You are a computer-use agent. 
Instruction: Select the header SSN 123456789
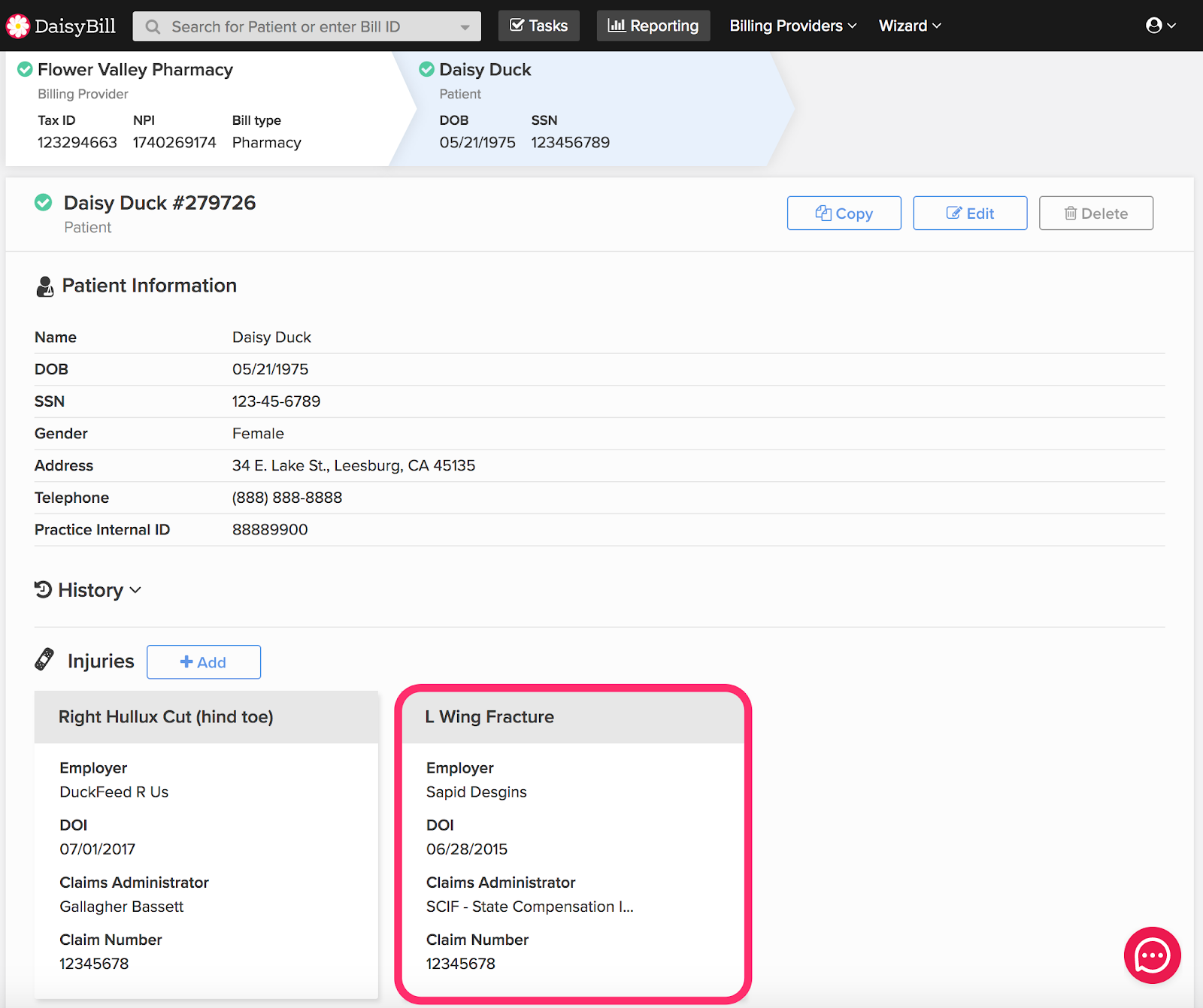pyautogui.click(x=571, y=143)
